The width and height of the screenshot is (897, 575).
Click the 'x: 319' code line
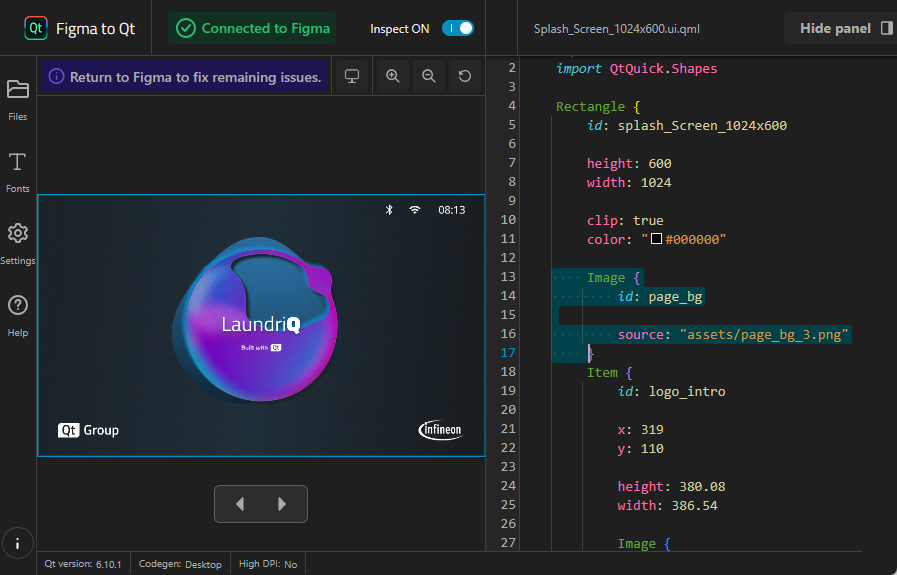[640, 429]
